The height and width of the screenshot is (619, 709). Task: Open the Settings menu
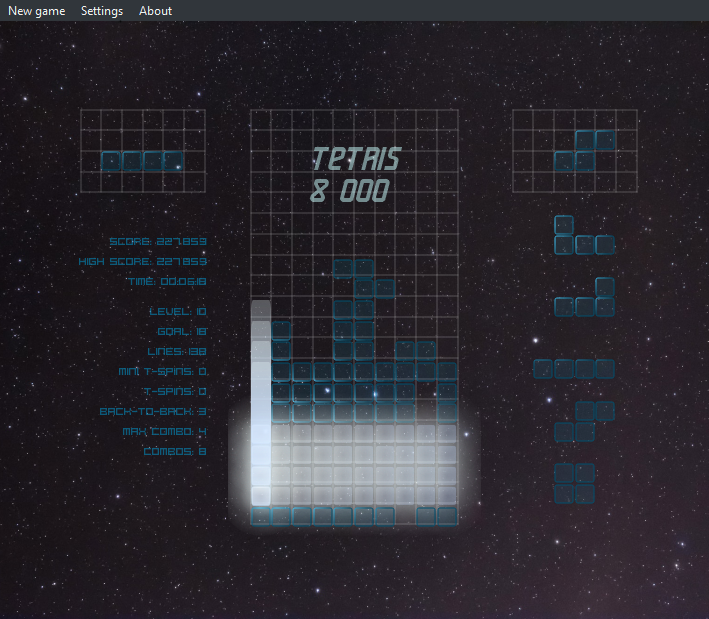click(x=102, y=11)
